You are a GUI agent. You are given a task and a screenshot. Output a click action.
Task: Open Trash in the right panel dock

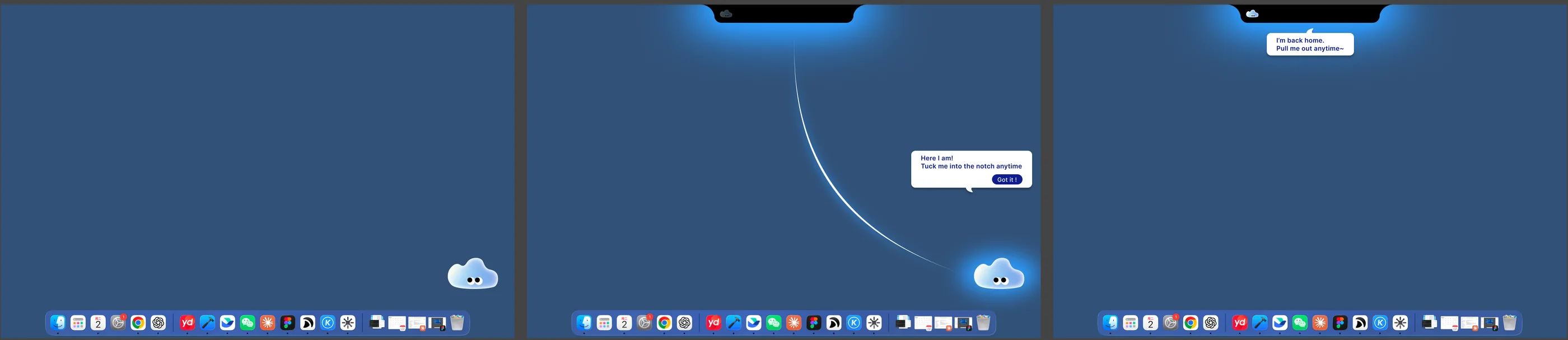pos(1510,322)
